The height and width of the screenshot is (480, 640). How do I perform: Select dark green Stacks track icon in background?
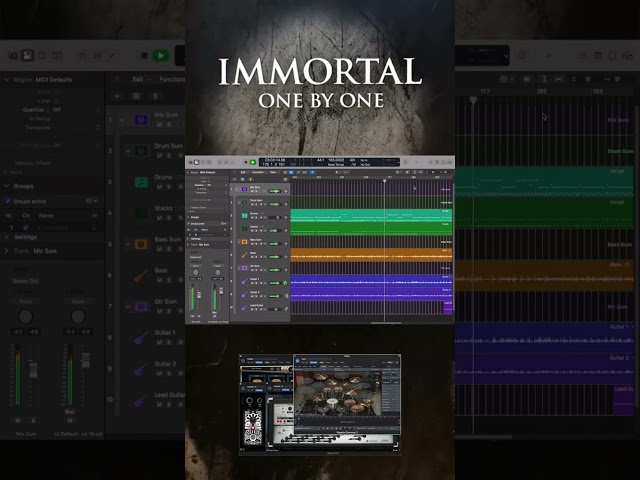click(141, 213)
